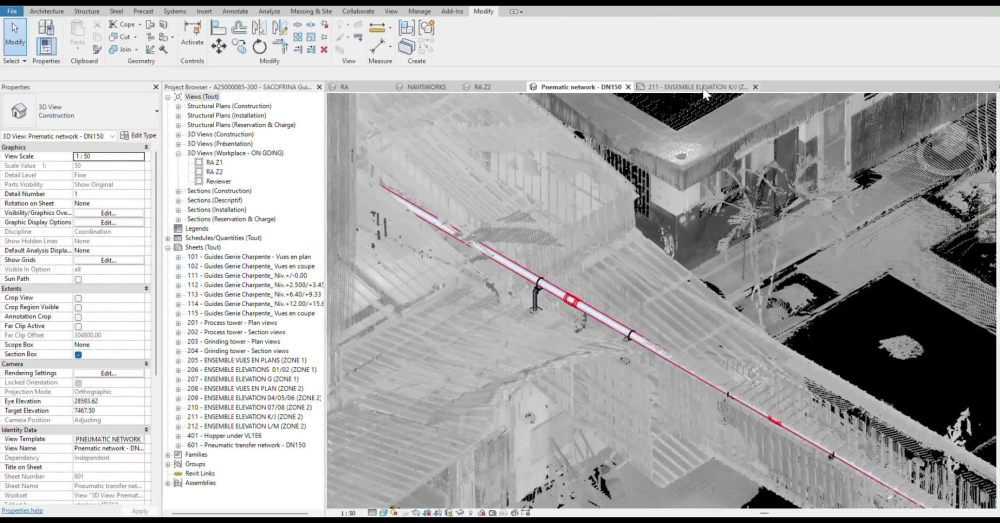Select the RA Z1 view in browser
The width and height of the screenshot is (1000, 523).
coord(214,163)
